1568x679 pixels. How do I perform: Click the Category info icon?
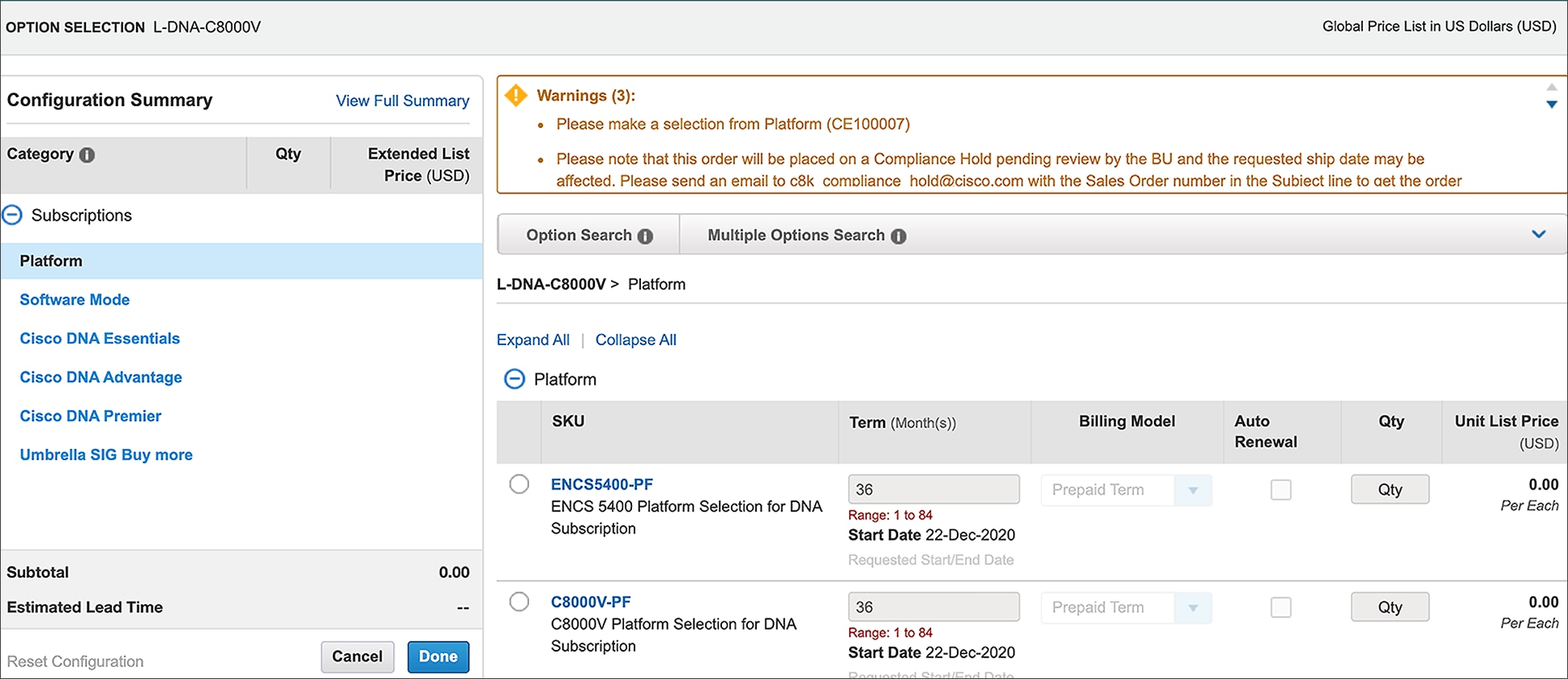pos(87,155)
